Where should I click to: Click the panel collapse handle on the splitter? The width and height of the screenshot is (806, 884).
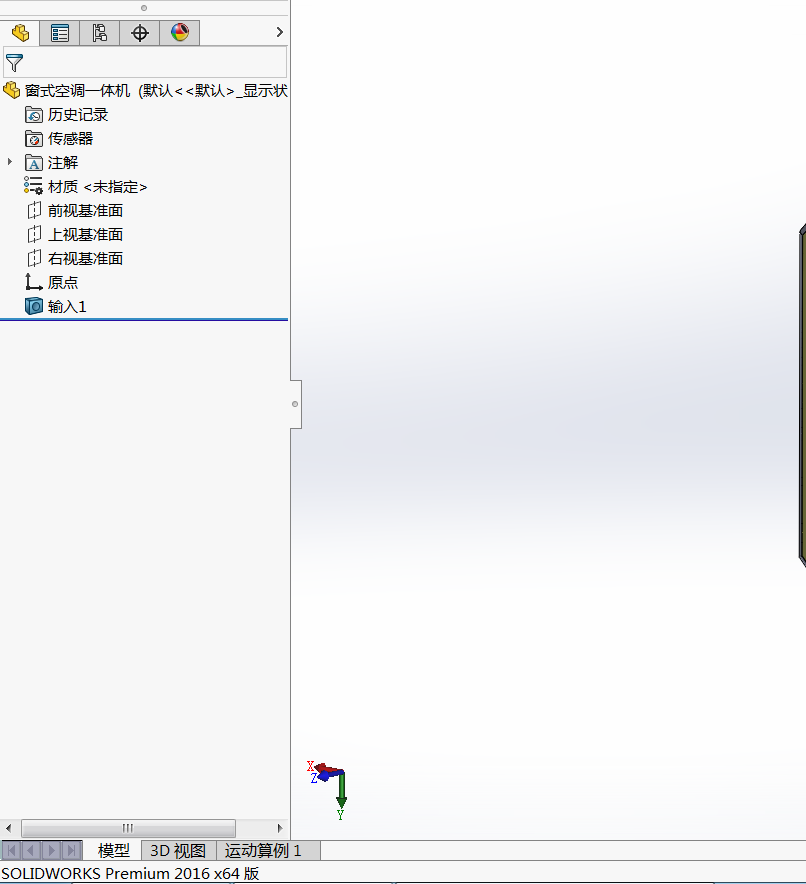[295, 404]
